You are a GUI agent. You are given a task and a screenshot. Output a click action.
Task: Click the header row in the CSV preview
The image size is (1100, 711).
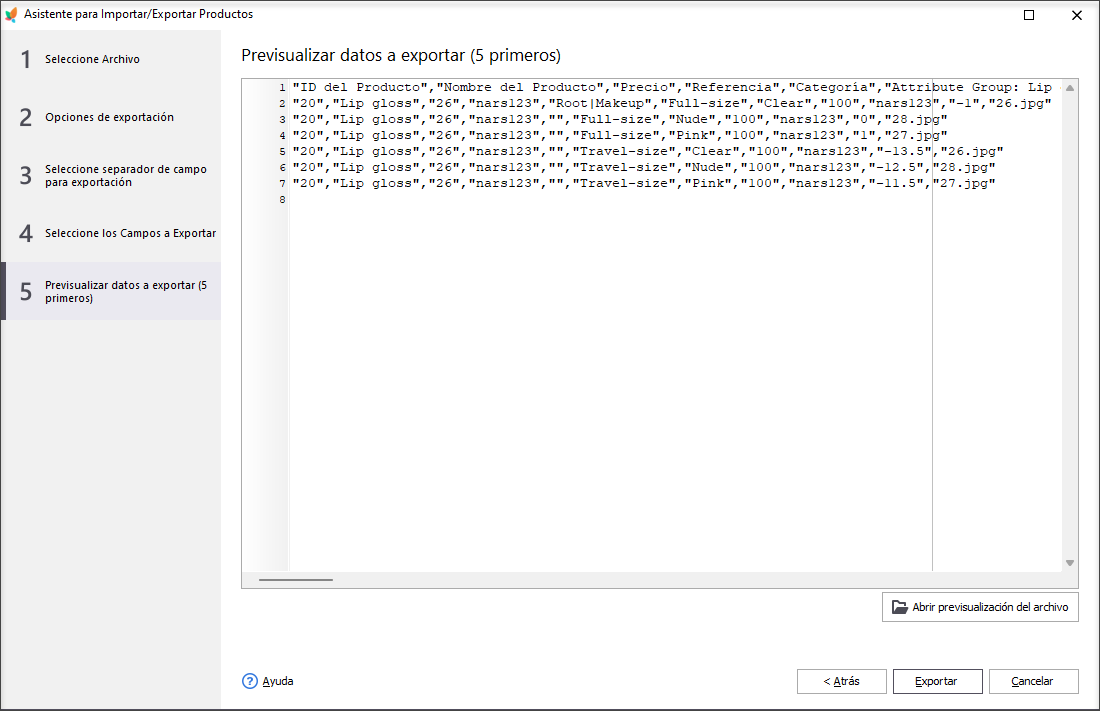click(x=600, y=88)
